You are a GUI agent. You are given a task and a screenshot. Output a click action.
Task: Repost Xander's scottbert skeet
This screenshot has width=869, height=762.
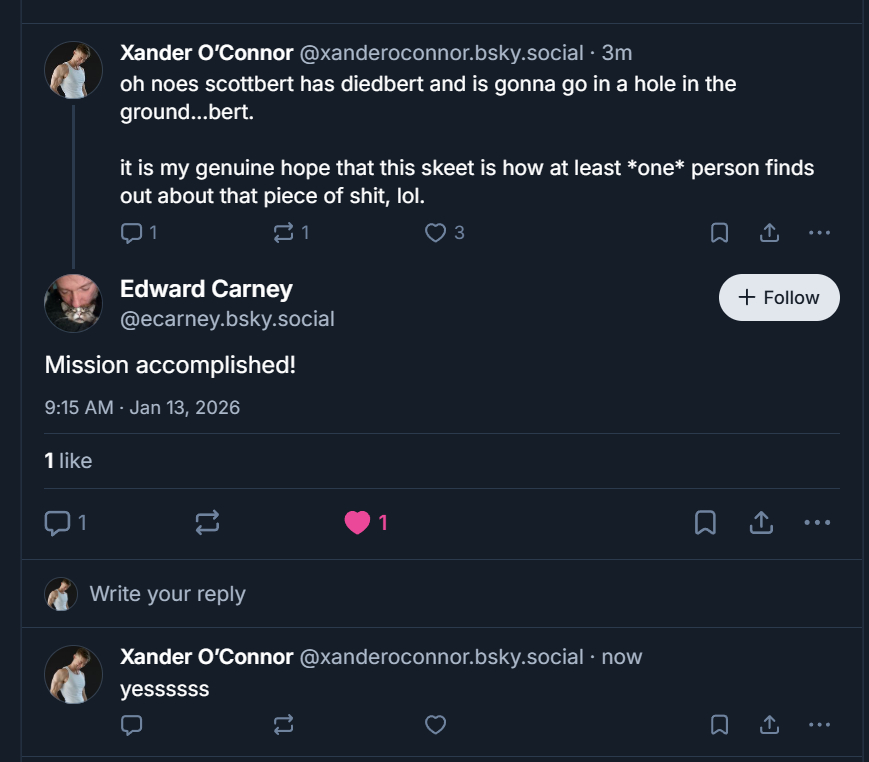(x=284, y=233)
